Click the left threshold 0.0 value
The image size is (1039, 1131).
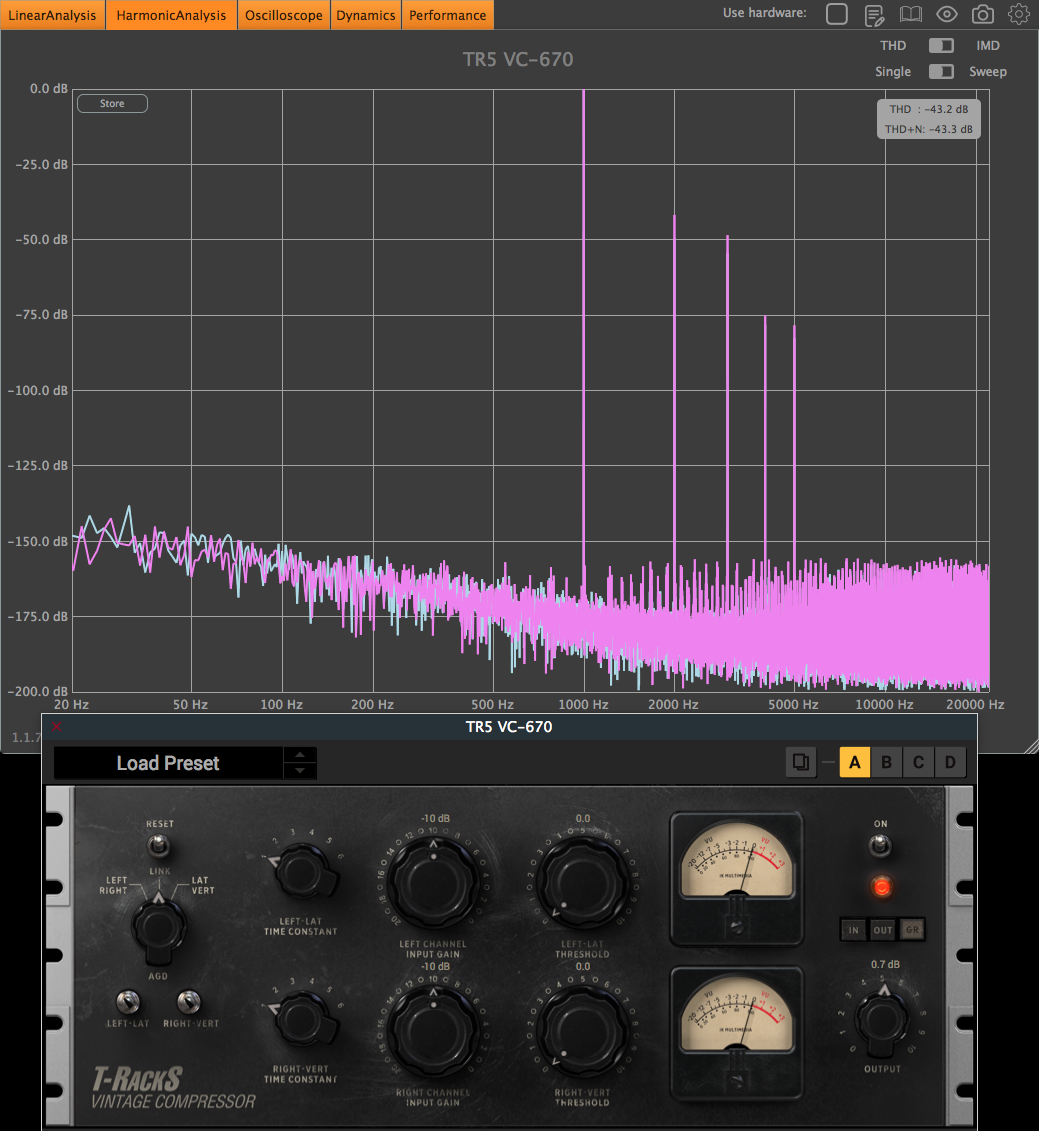click(583, 819)
